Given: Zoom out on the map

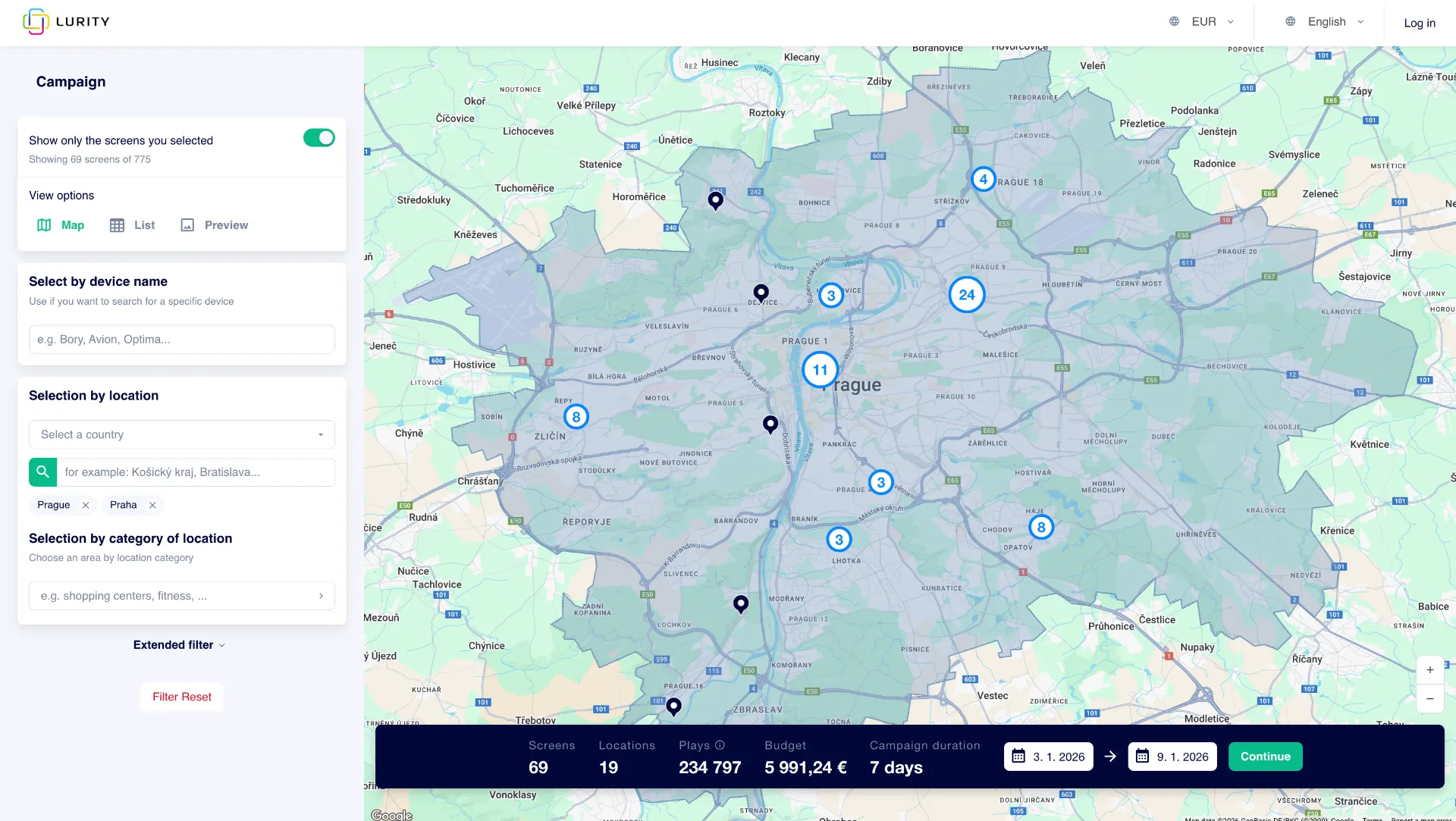Looking at the screenshot, I should pos(1429,699).
